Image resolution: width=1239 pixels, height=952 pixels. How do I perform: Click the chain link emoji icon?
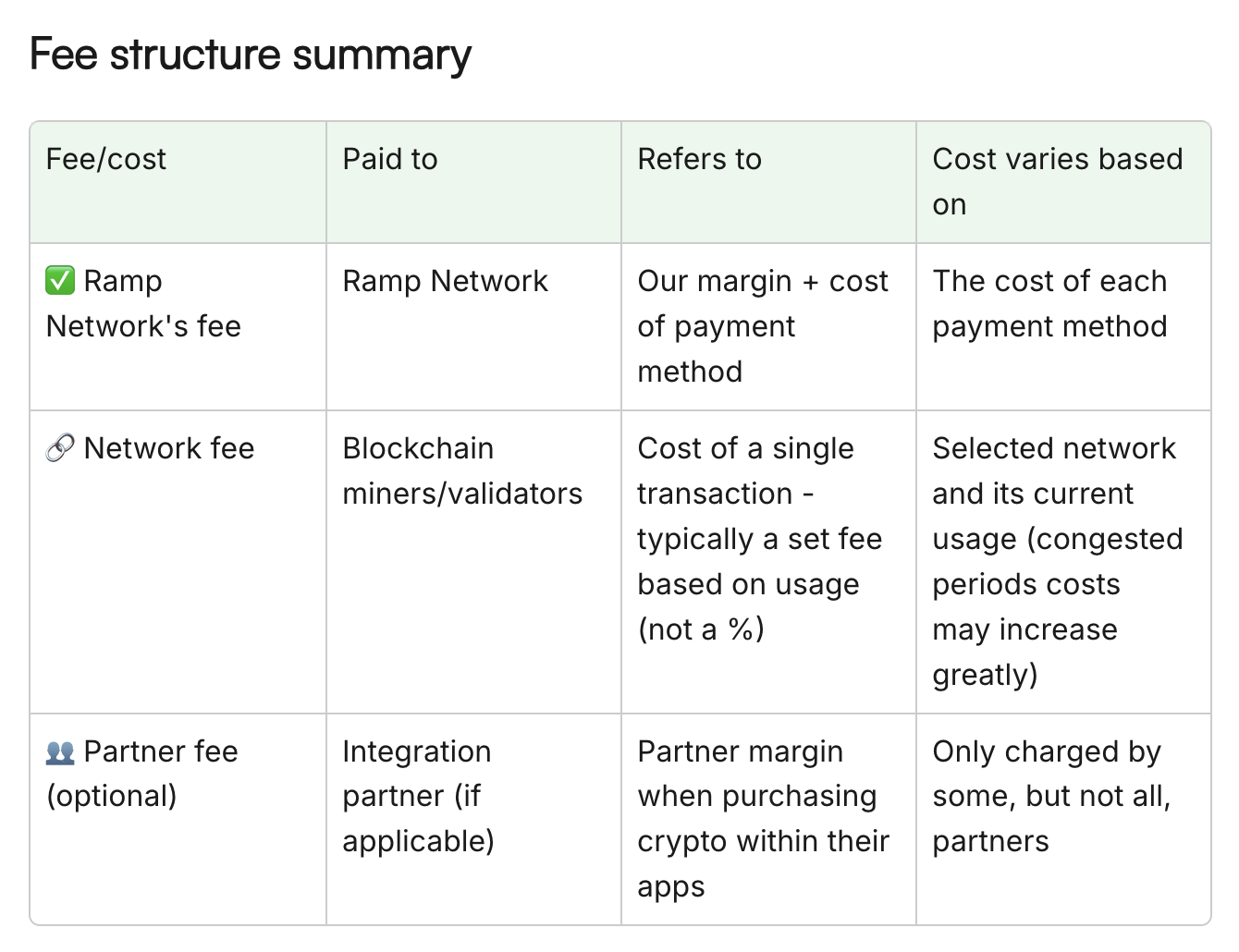click(x=60, y=448)
